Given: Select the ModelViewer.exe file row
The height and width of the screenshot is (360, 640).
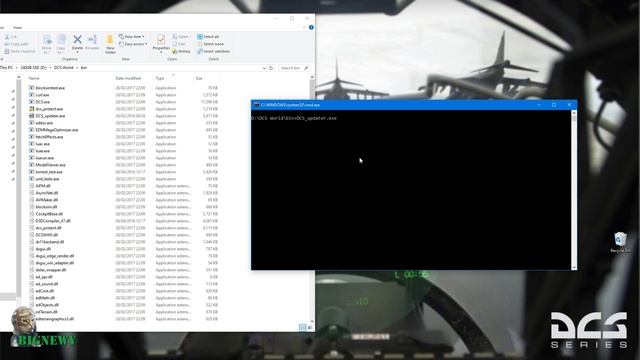Looking at the screenshot, I should point(123,165).
